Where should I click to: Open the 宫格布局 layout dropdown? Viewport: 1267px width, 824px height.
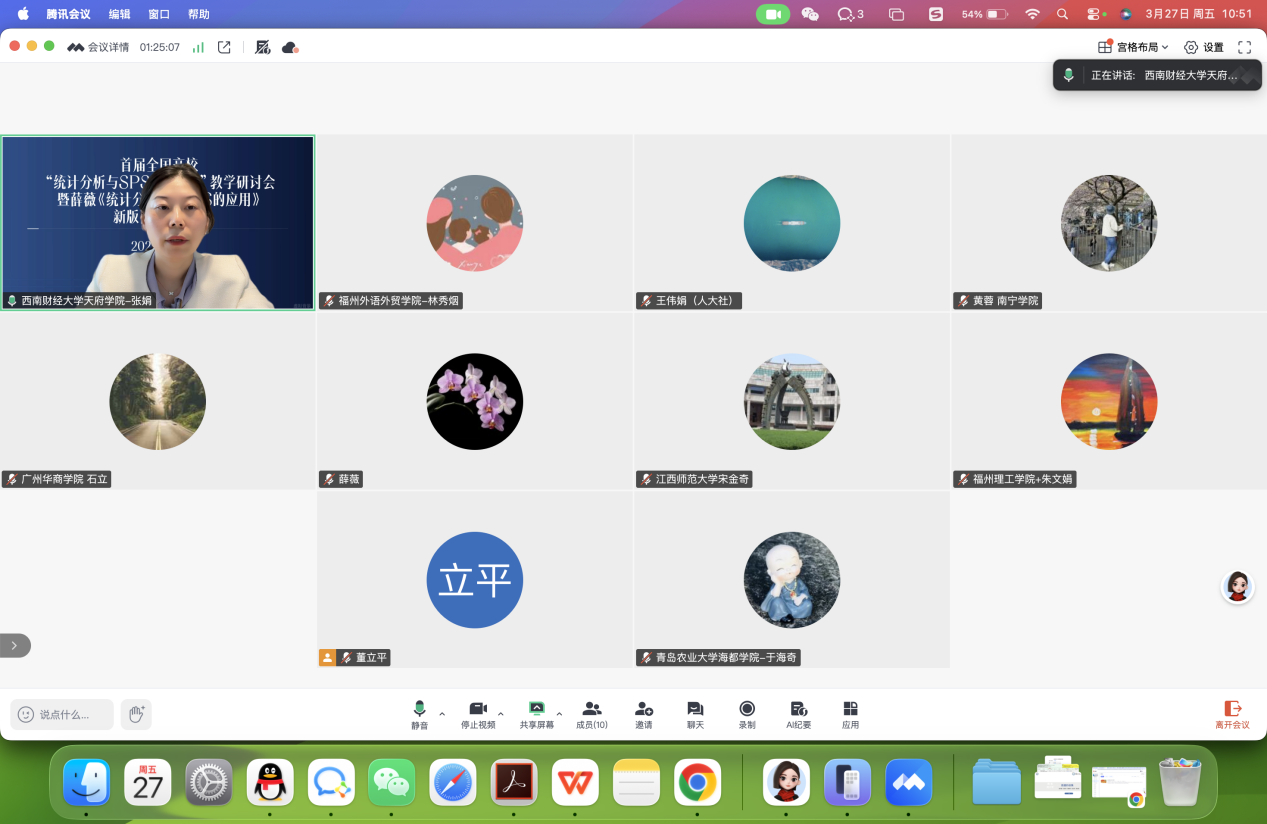pyautogui.click(x=1133, y=47)
